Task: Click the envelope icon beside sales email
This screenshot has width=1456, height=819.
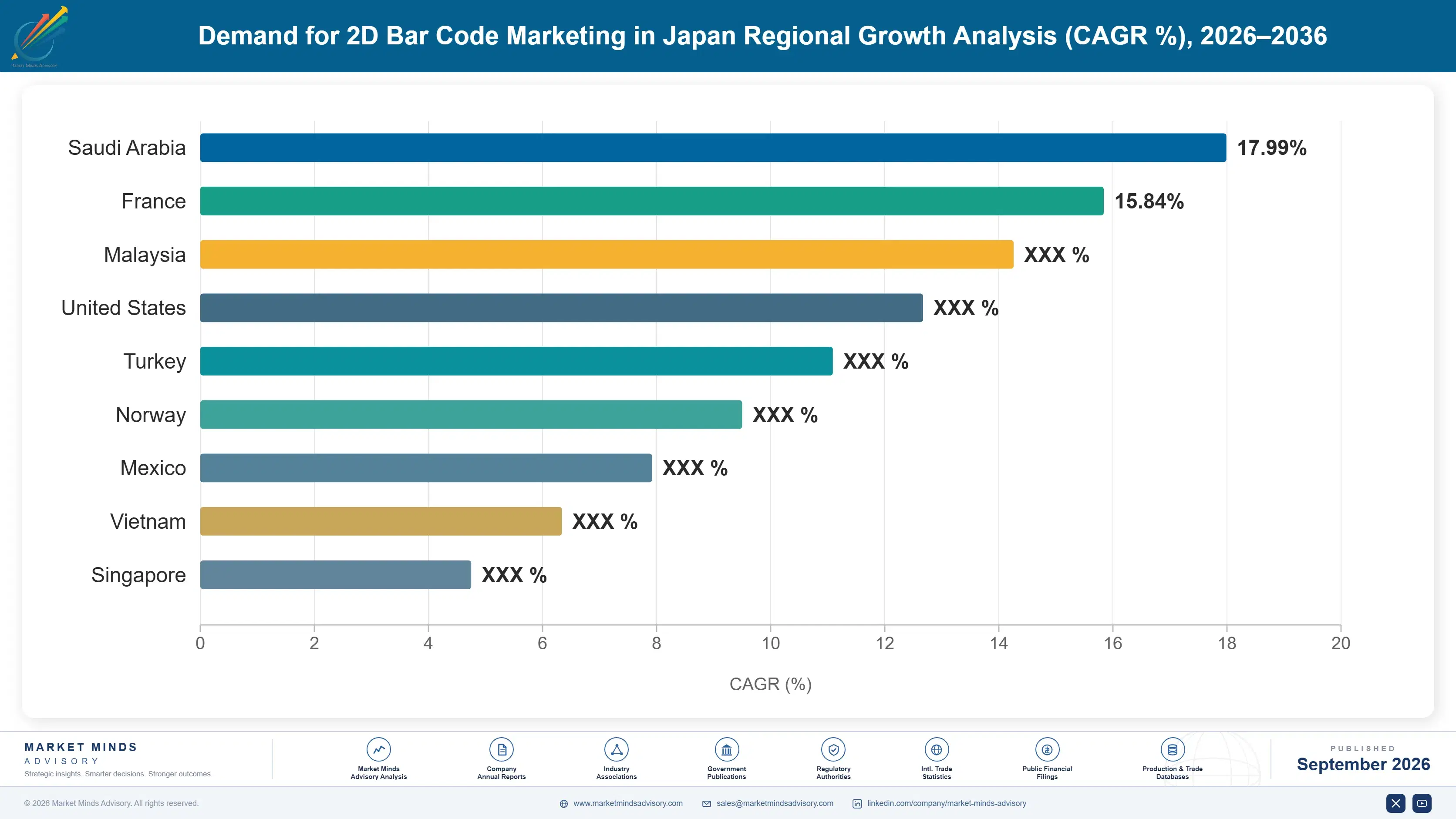Action: (707, 804)
